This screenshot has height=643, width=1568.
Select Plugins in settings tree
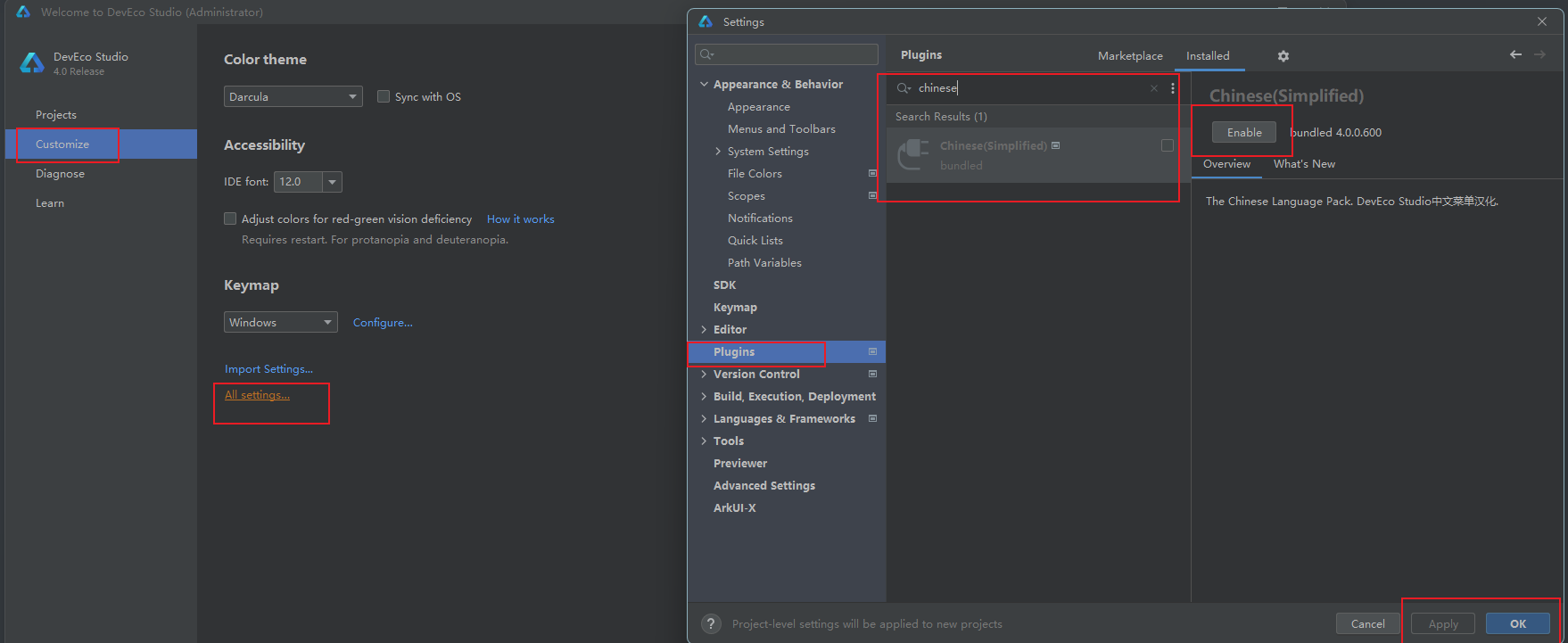click(787, 351)
